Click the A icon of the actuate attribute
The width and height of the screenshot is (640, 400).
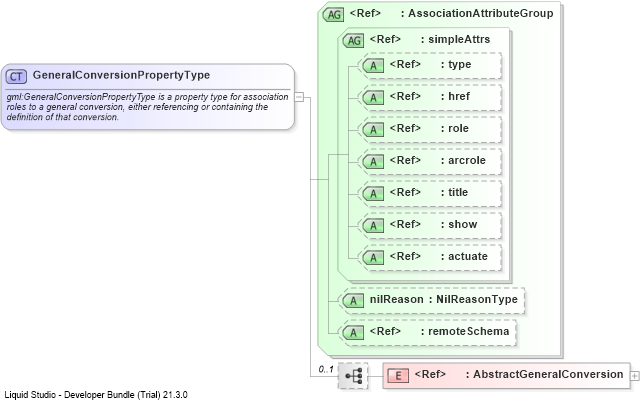coord(373,258)
